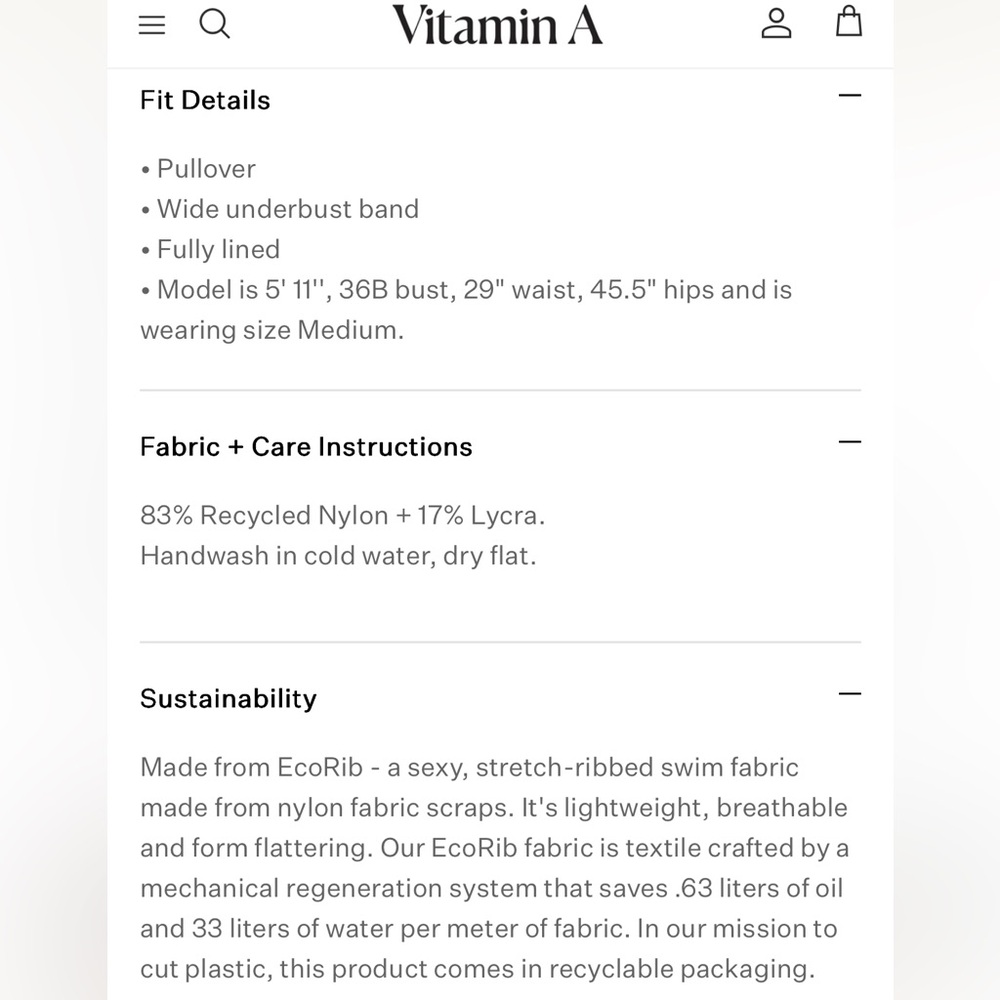Open the hamburger navigation menu

(152, 25)
